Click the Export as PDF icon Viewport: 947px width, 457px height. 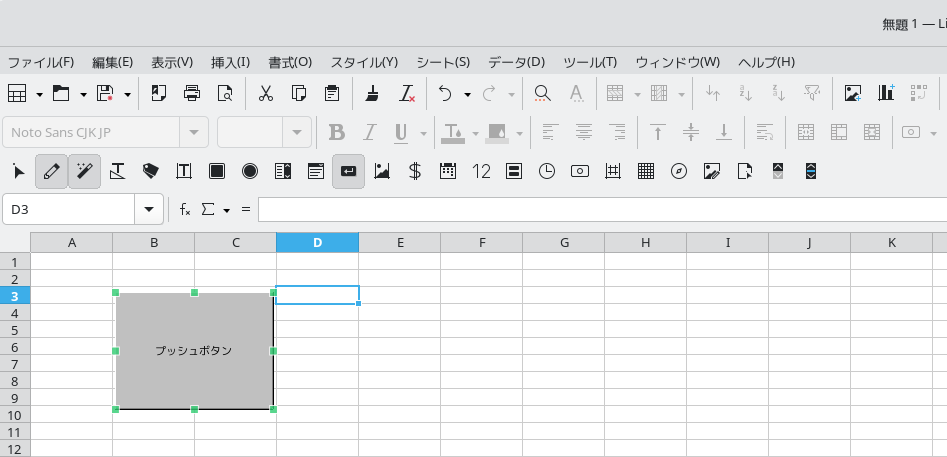(159, 93)
